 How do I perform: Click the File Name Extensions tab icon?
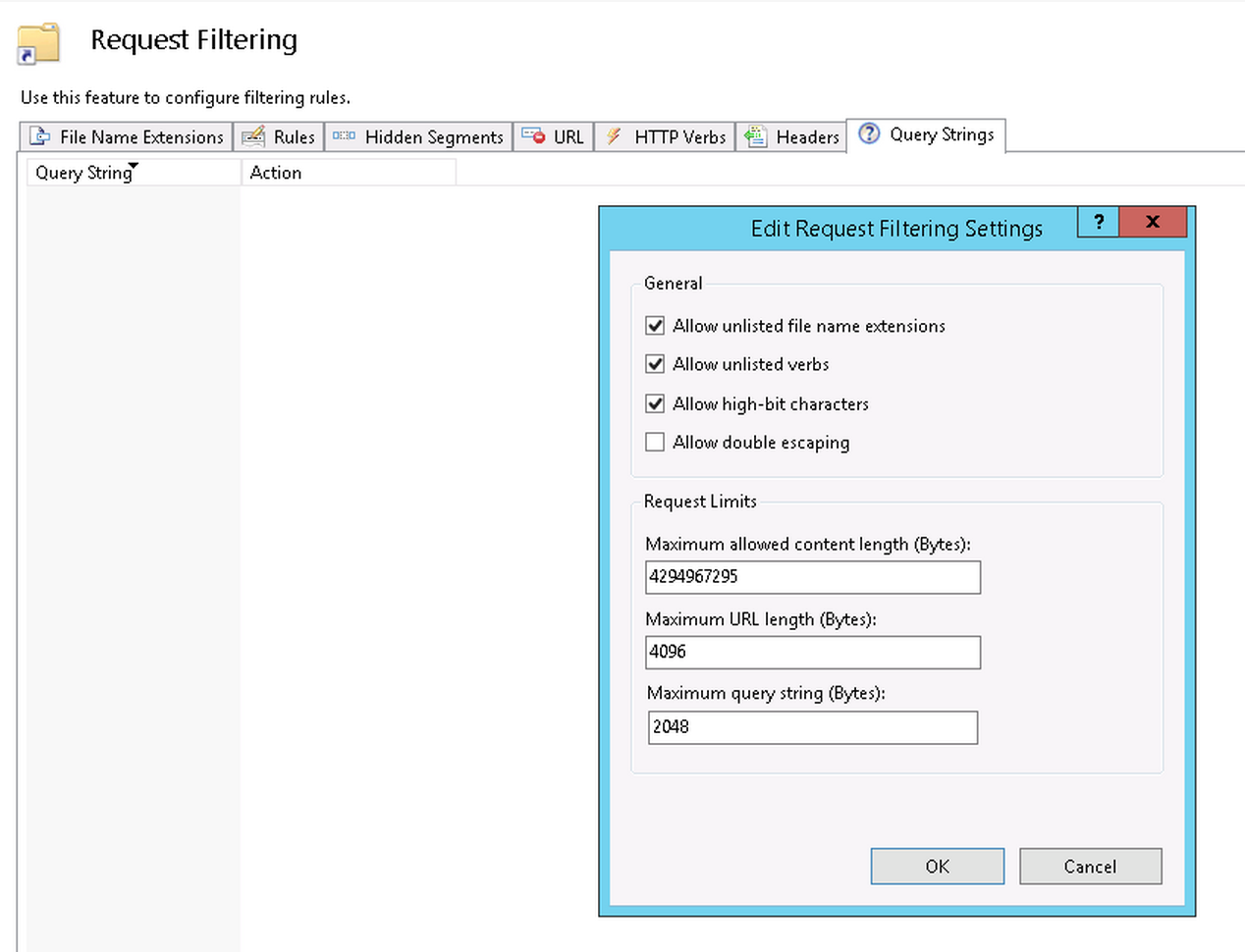39,136
